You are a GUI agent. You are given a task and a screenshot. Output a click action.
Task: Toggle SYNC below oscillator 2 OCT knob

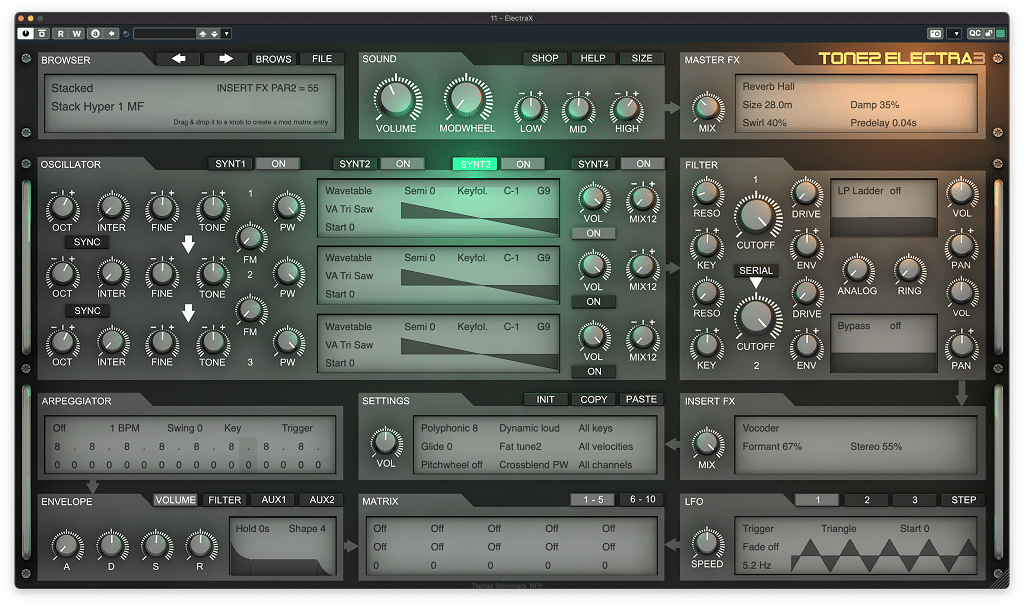(x=87, y=311)
